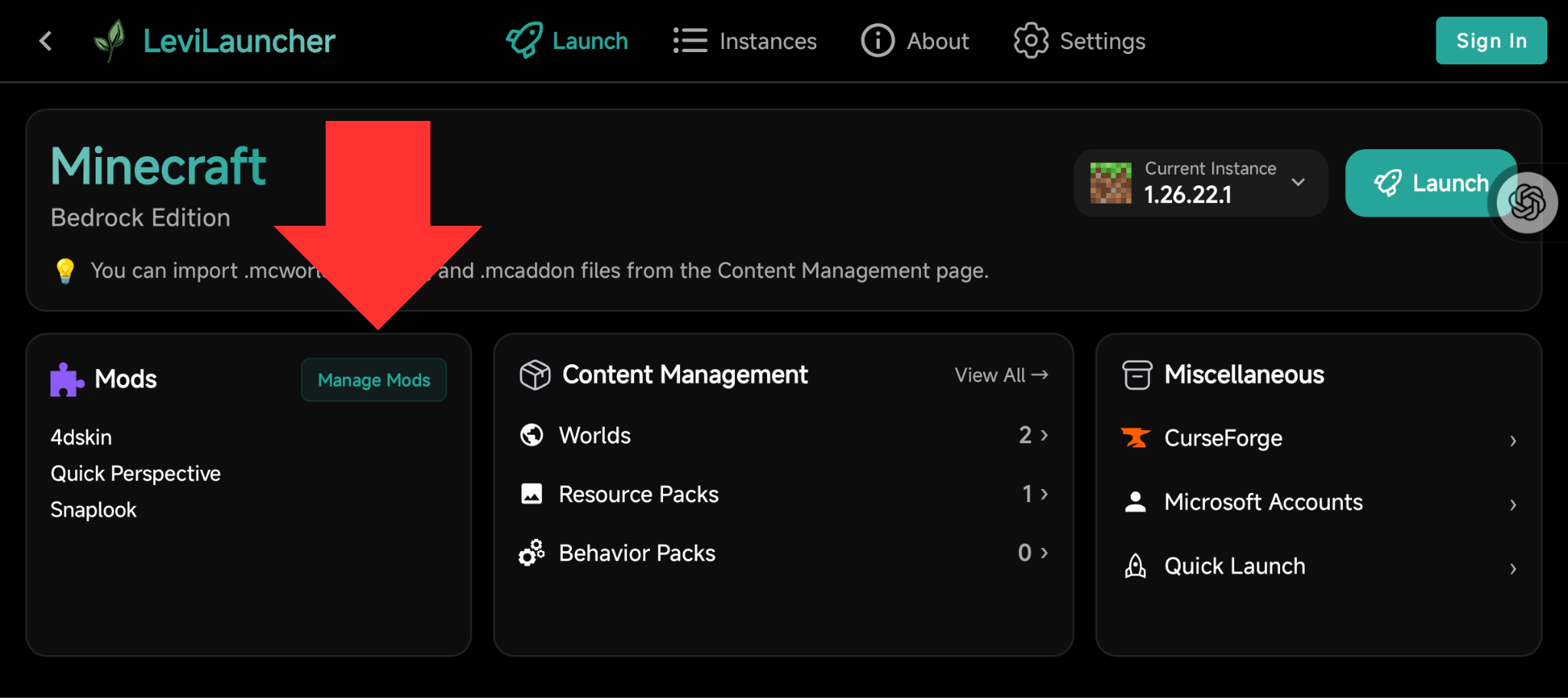Click the Behavior Packs count 0

pyautogui.click(x=1025, y=553)
